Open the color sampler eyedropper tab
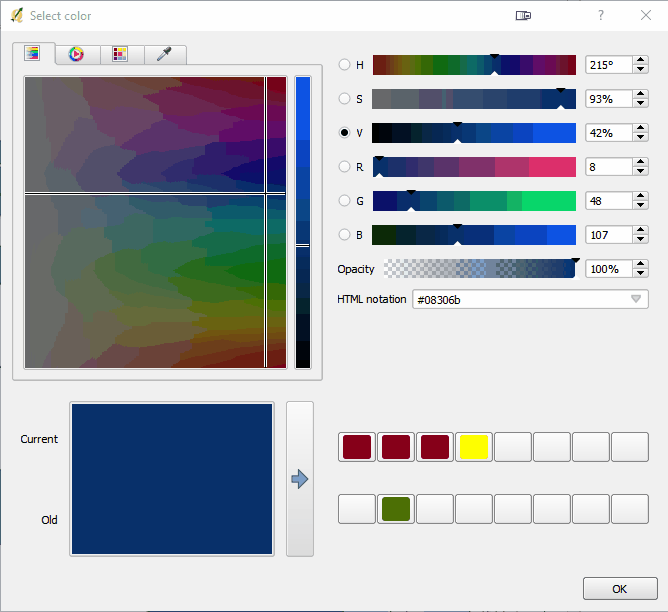Viewport: 668px width, 612px height. [164, 55]
